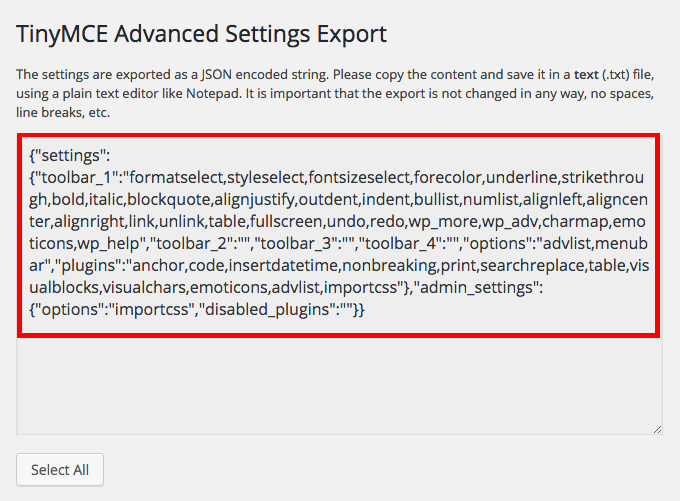Click the textarea resize handle corner

(x=657, y=429)
